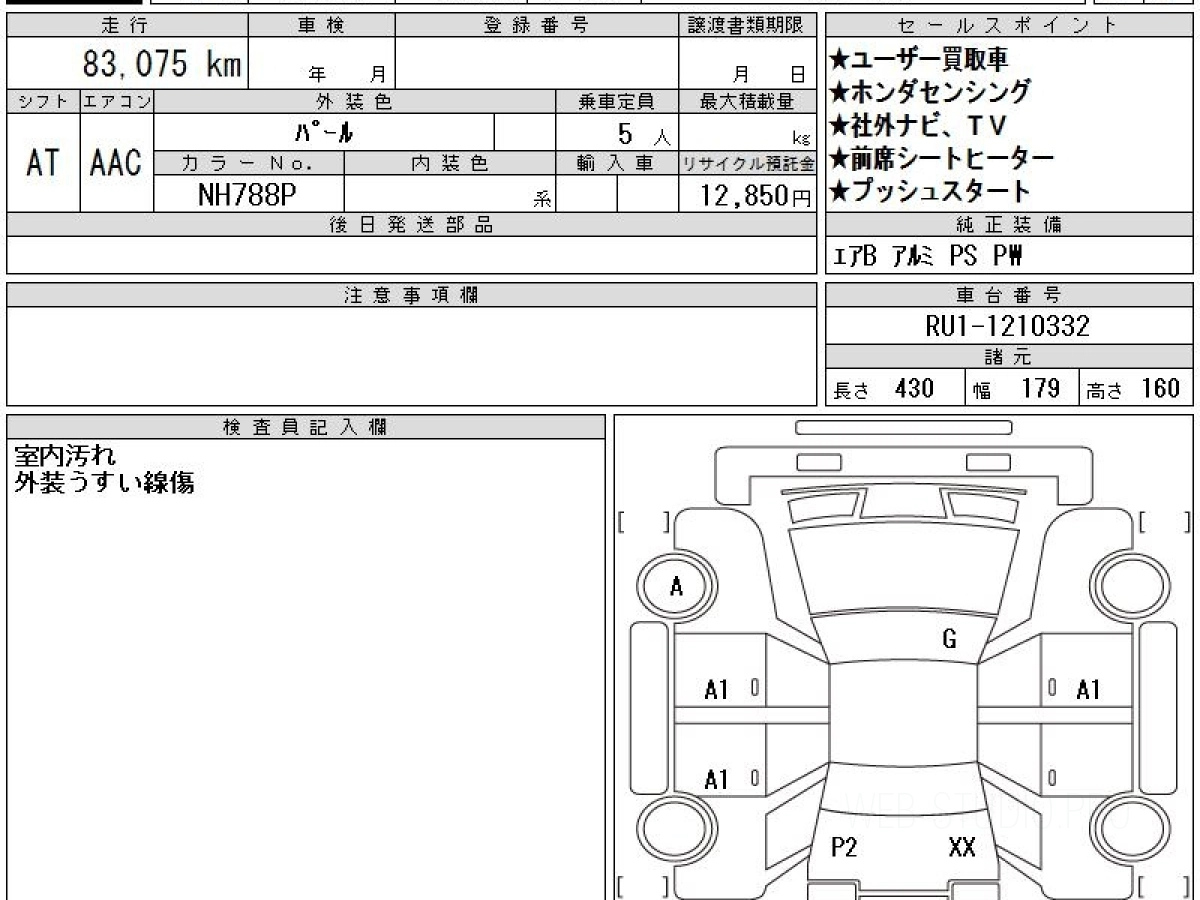Click the 内装色 header
Screen dimensions: 1200x900
(450, 164)
